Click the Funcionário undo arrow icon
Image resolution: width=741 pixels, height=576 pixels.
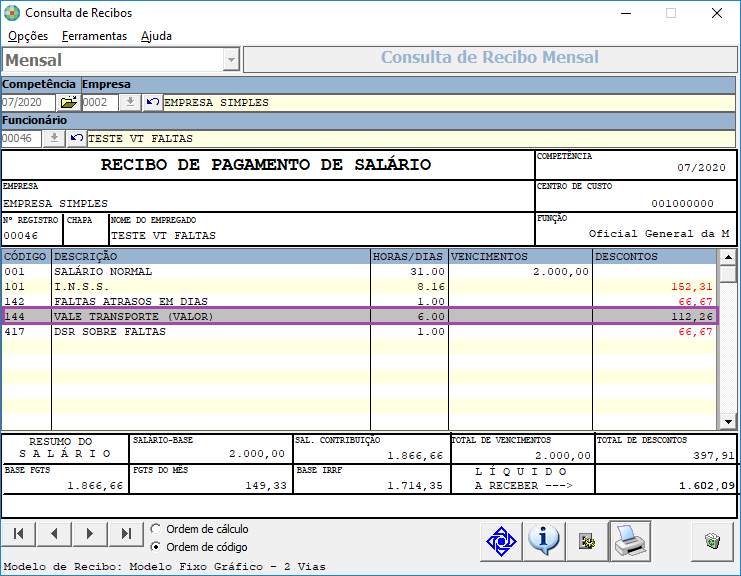point(77,138)
